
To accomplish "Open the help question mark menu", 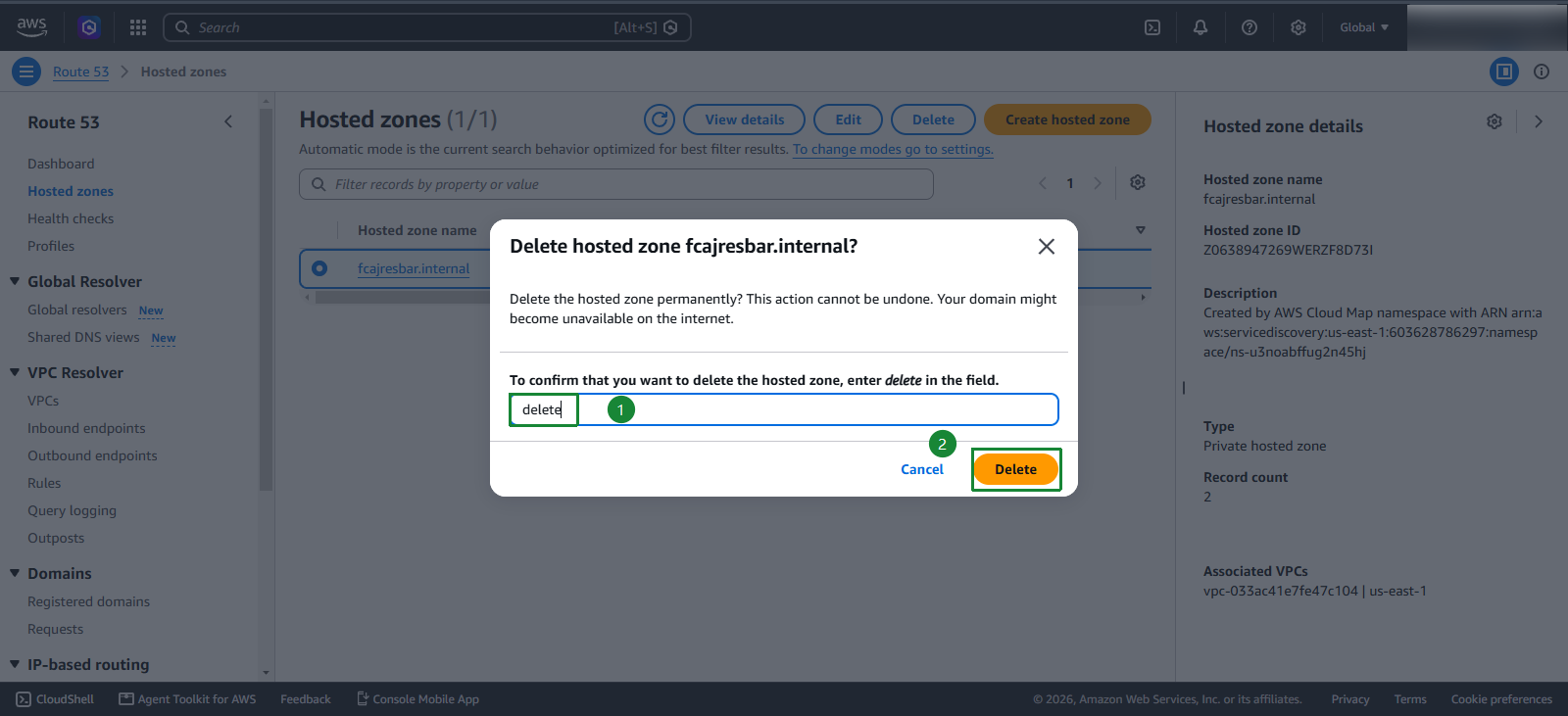I will [x=1249, y=27].
